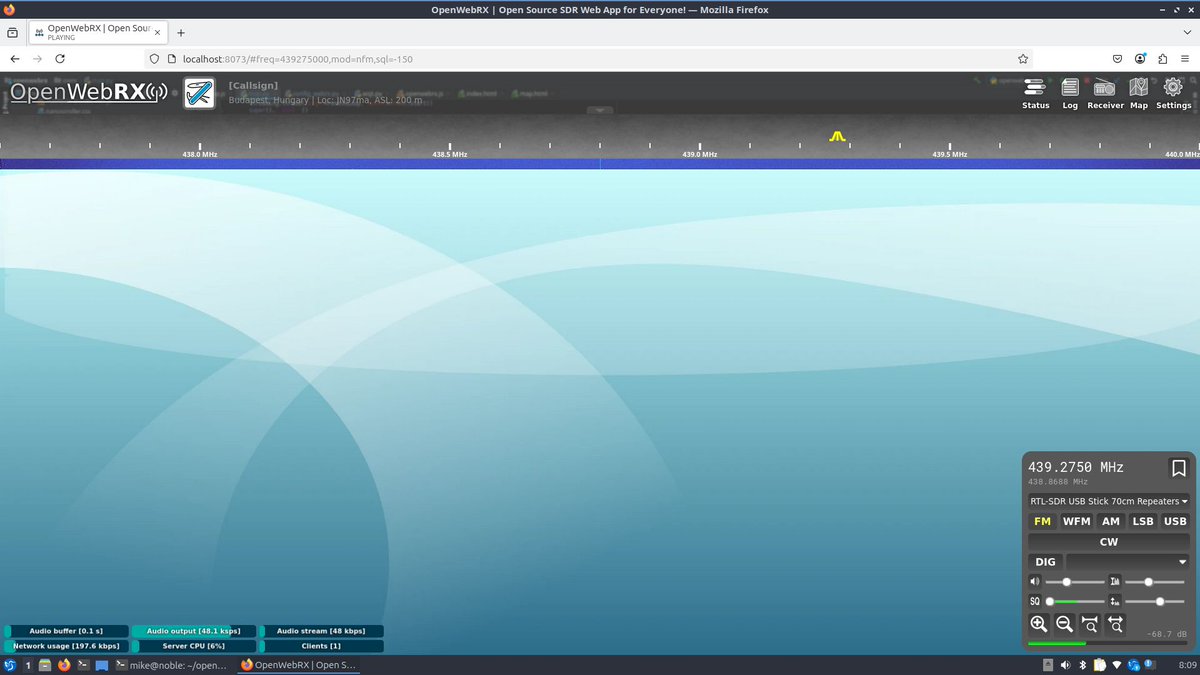1200x675 pixels.
Task: Reload the page
Action: pos(60,59)
